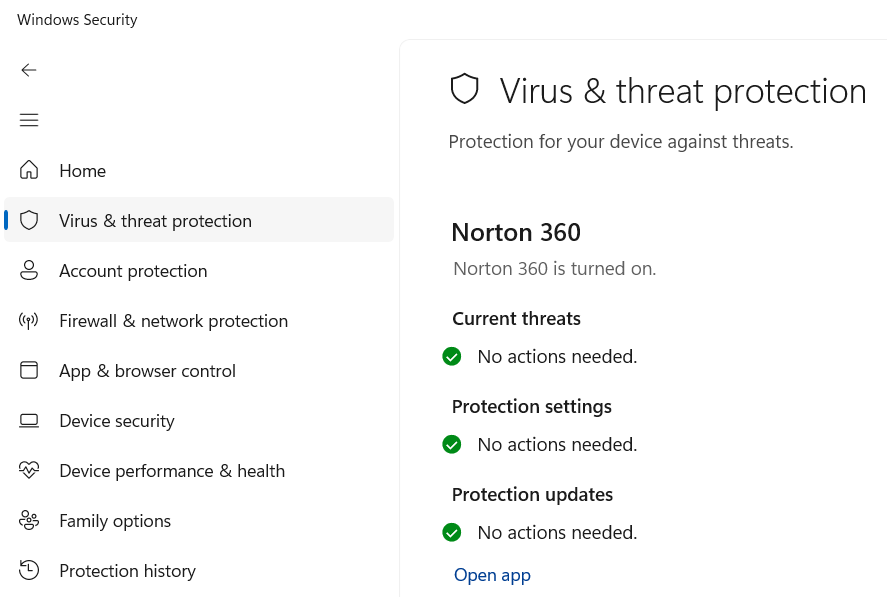The width and height of the screenshot is (887, 597).
Task: Open Protection history via its clock icon
Action: pos(29,570)
